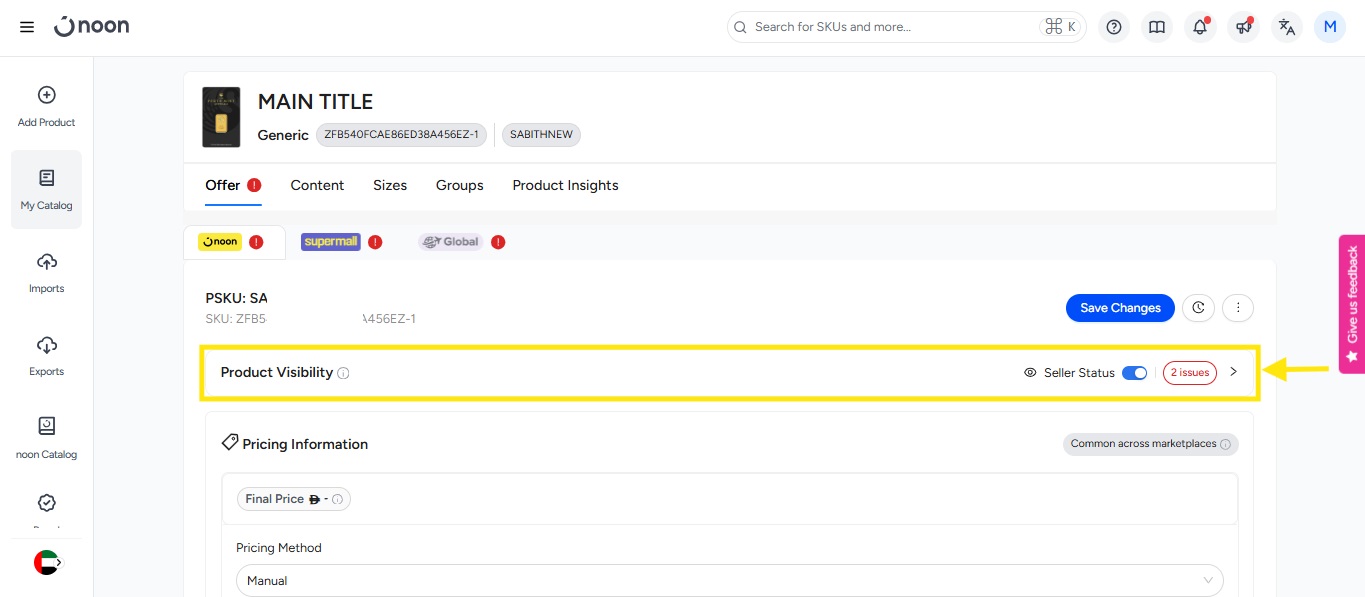Expand the Product Visibility section chevron
1365x597 pixels.
[1233, 372]
